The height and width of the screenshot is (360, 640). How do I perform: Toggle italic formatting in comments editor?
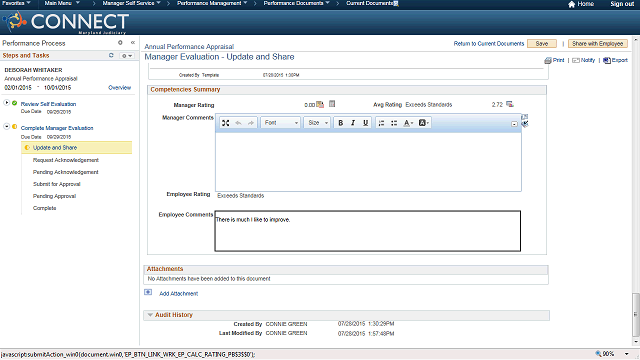pos(353,123)
